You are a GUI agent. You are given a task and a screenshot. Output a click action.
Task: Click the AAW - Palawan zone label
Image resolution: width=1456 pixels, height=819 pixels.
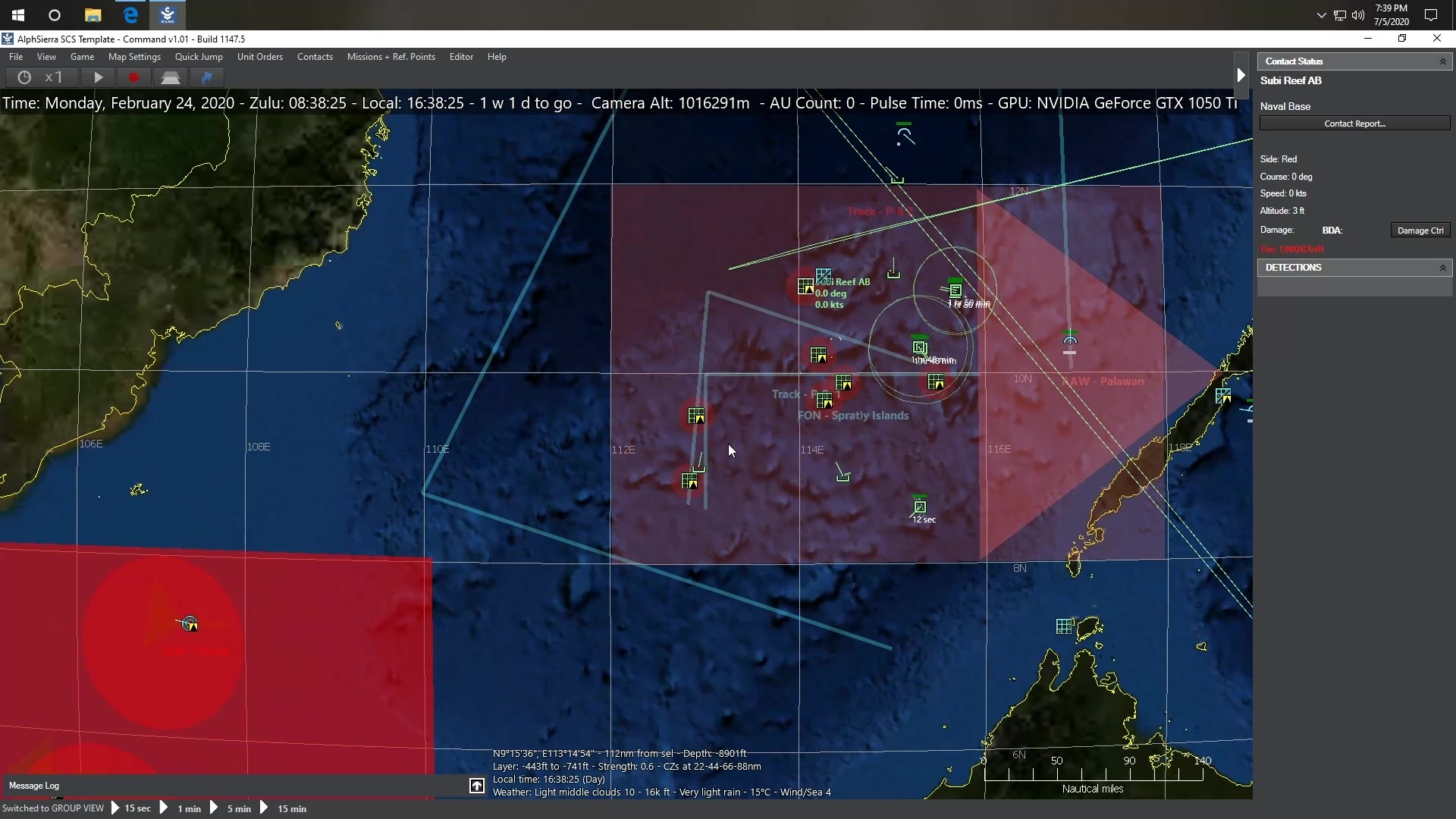point(1103,381)
